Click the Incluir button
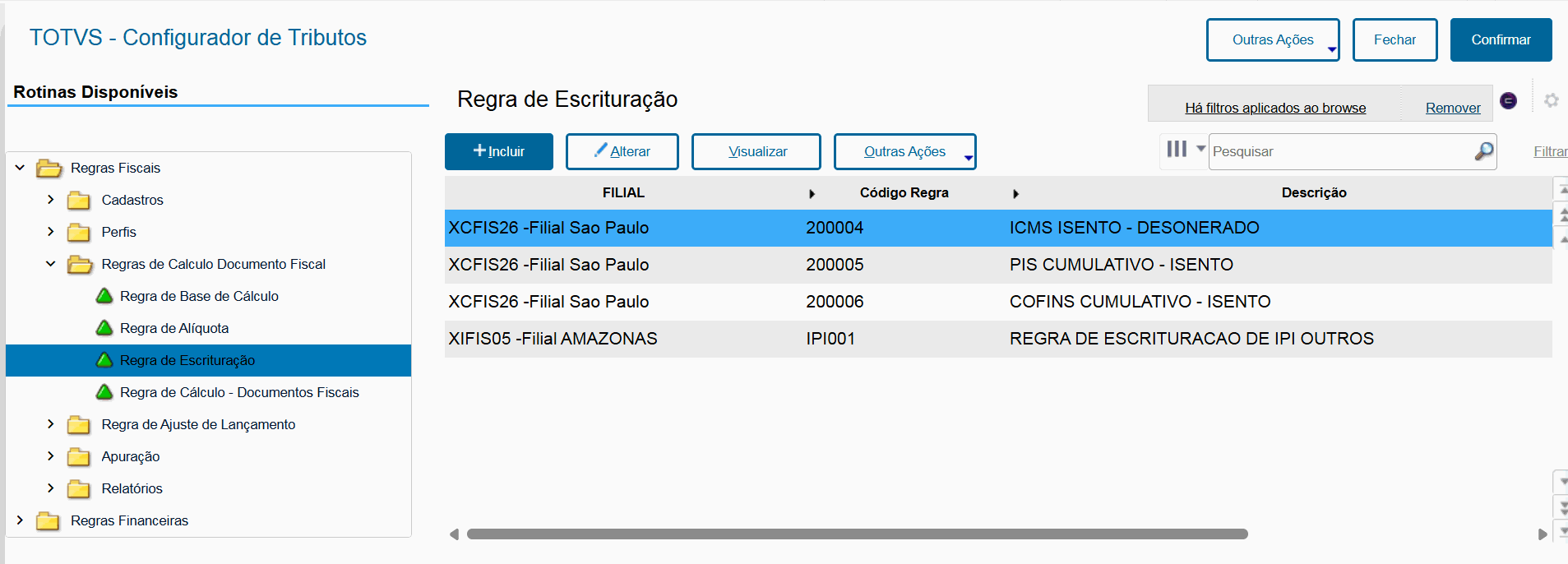Screen dimensions: 1568x564 (498, 152)
